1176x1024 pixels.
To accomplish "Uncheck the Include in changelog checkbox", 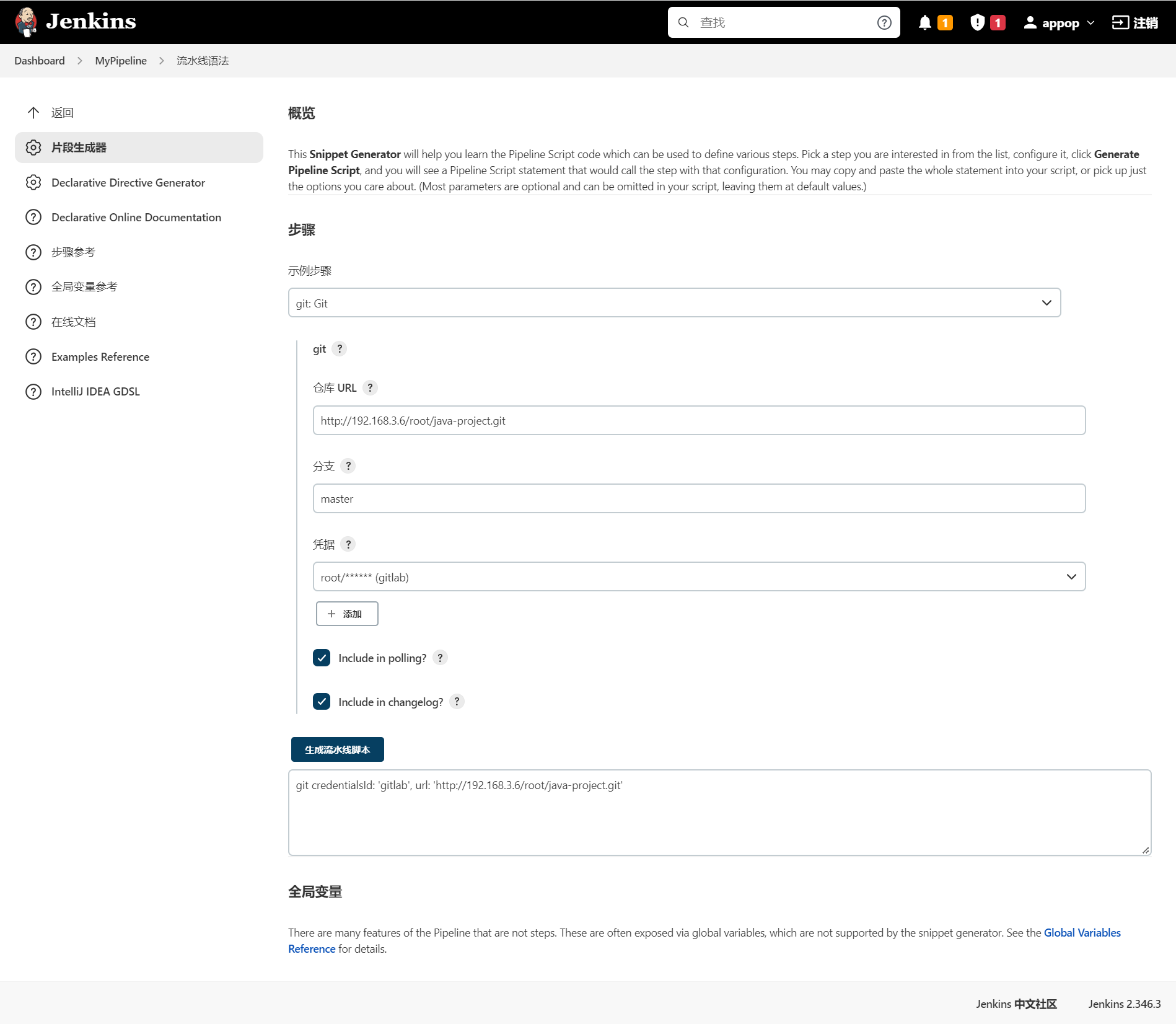I will [322, 702].
